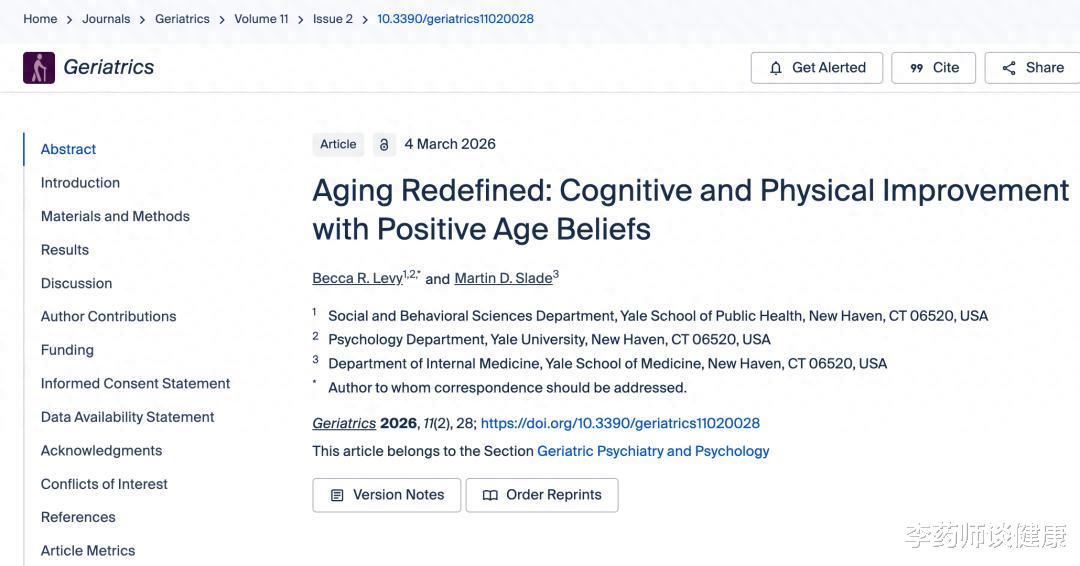Visit Geriatric Psychiatry and Psychology section
The width and height of the screenshot is (1080, 566).
(653, 451)
